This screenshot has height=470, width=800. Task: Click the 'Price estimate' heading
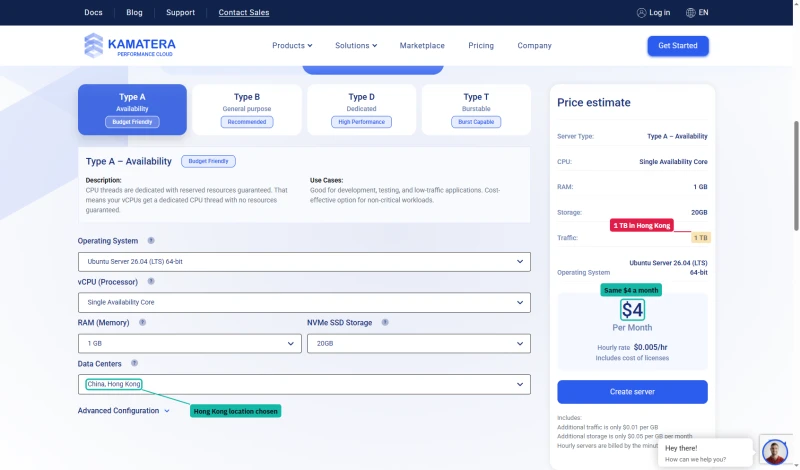pyautogui.click(x=593, y=103)
